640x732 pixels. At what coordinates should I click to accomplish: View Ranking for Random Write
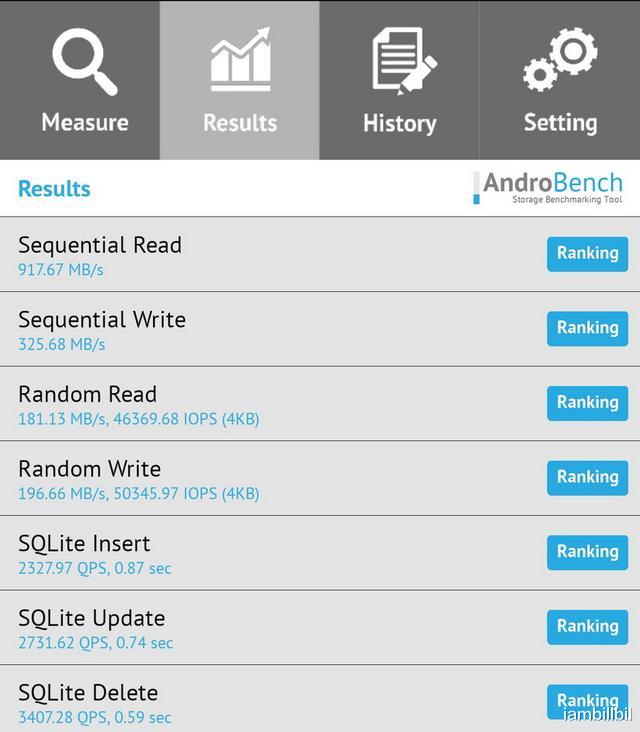(x=587, y=477)
